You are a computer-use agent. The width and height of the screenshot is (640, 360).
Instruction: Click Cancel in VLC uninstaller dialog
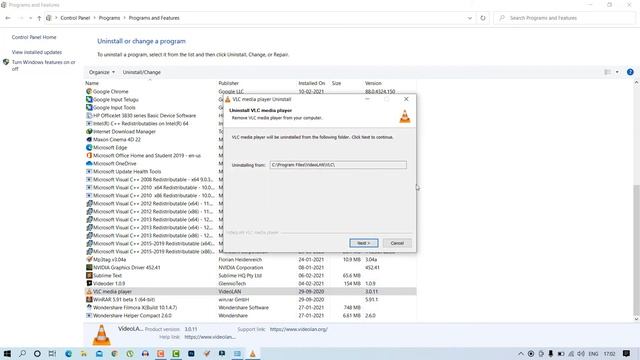397,243
